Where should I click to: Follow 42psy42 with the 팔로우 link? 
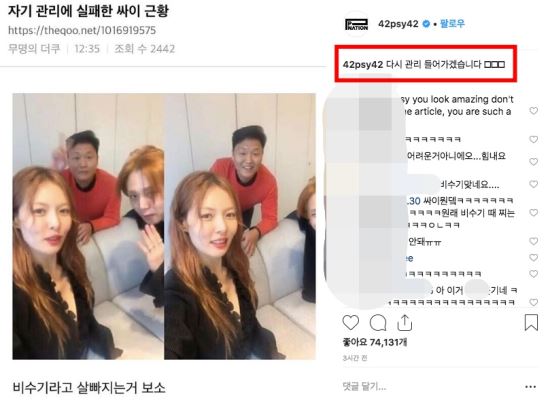452,24
